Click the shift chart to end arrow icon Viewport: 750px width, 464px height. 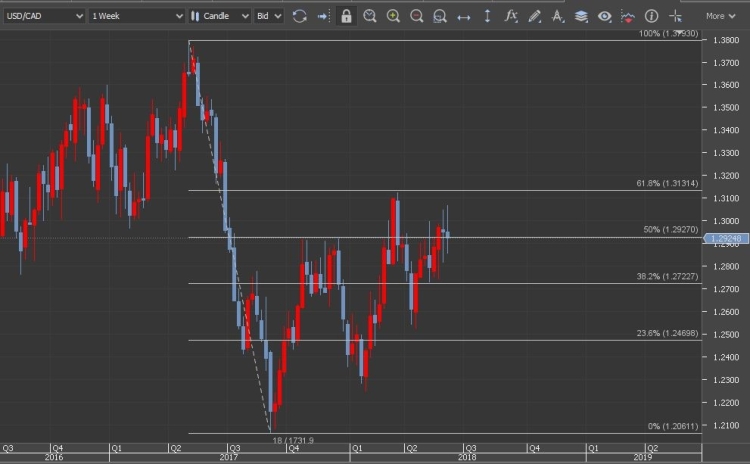pyautogui.click(x=323, y=16)
